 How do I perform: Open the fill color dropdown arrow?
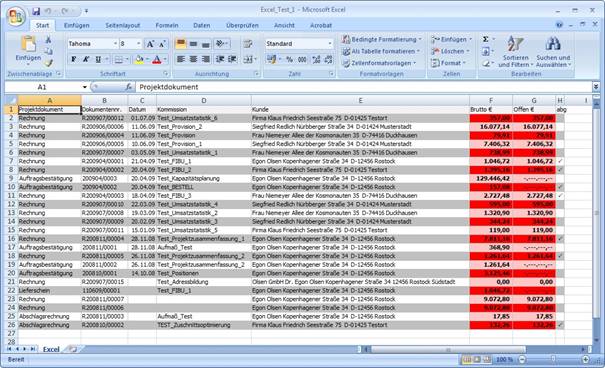pos(147,59)
